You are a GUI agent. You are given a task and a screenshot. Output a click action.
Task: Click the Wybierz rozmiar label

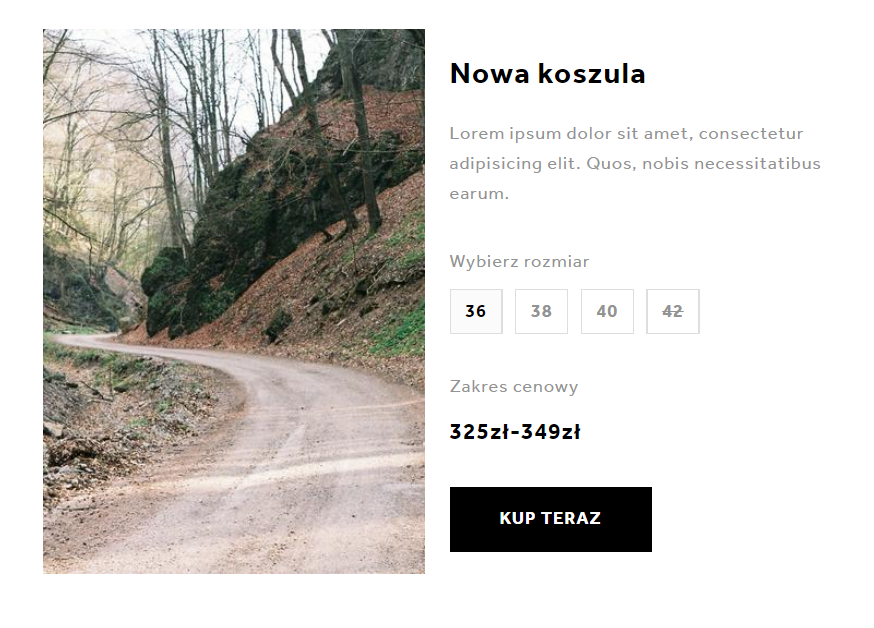point(519,262)
